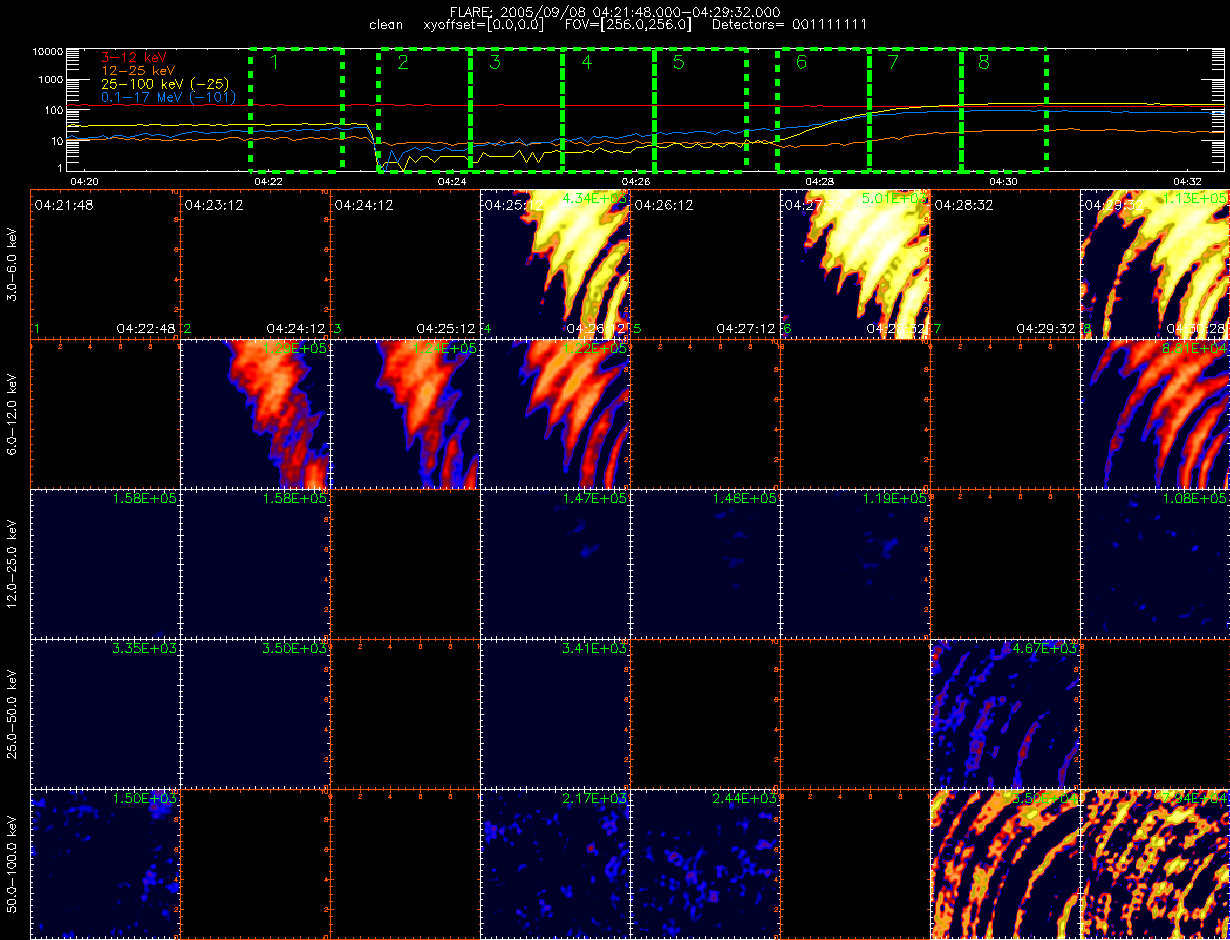Click the '10000' y-axis label

[48, 50]
